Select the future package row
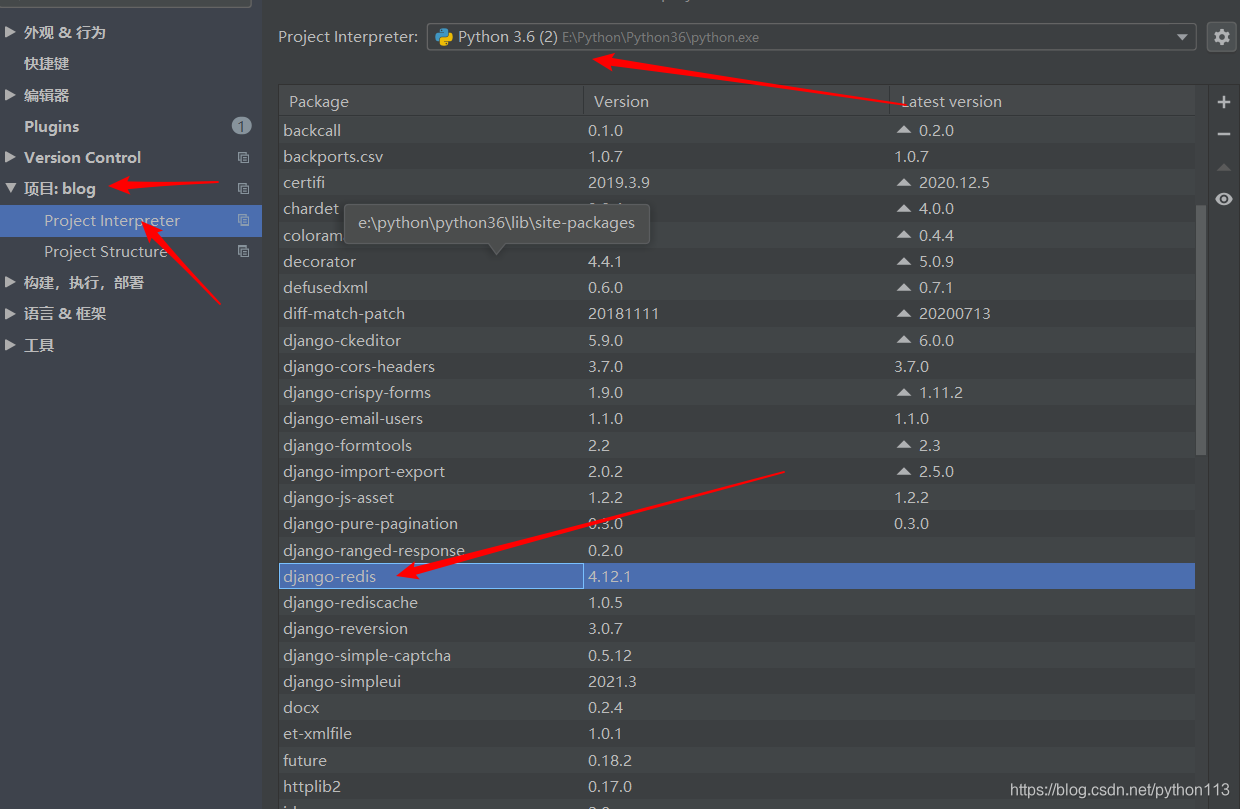1240x809 pixels. (737, 760)
